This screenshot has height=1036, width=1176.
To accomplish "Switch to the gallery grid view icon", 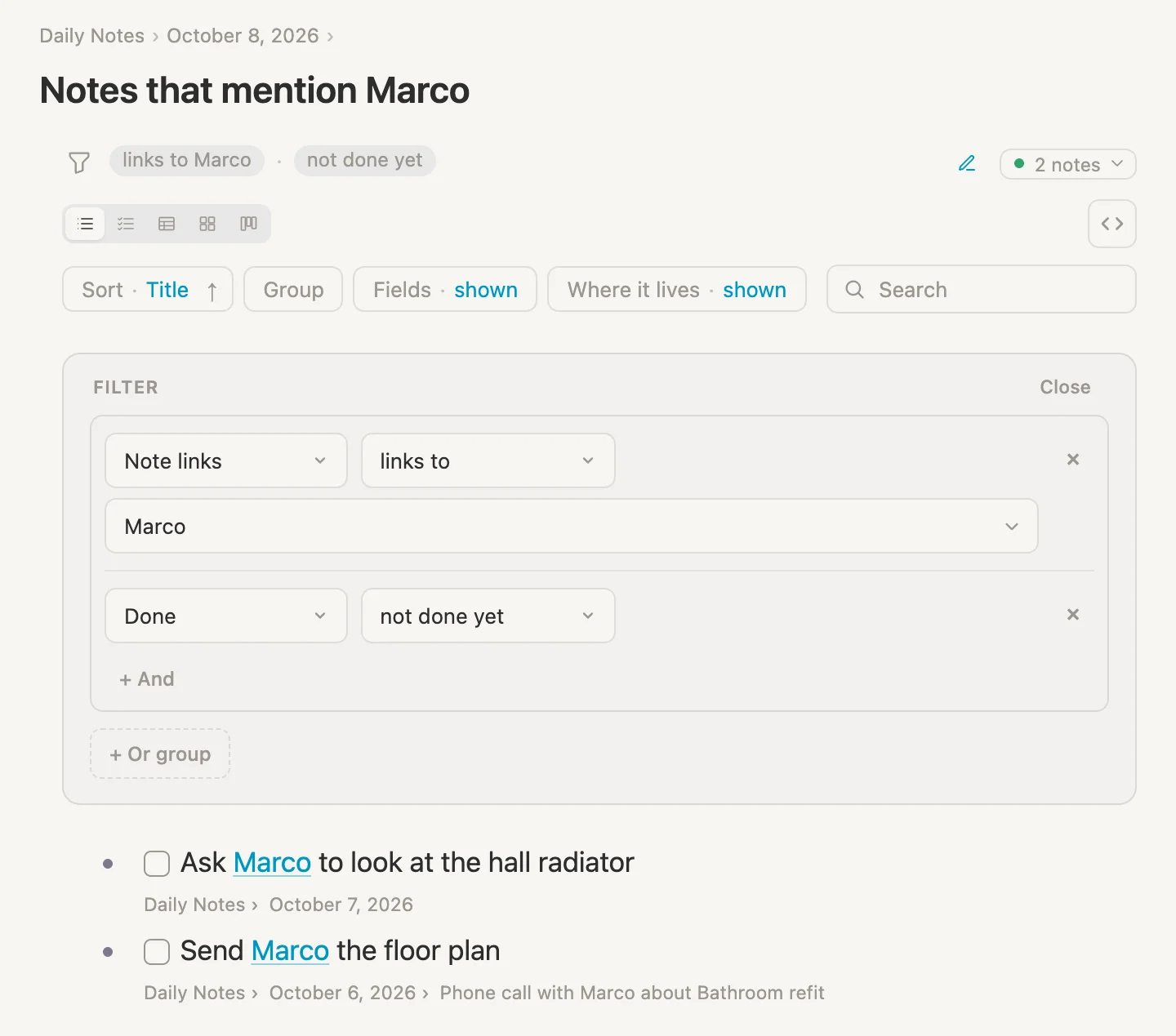I will pos(207,224).
